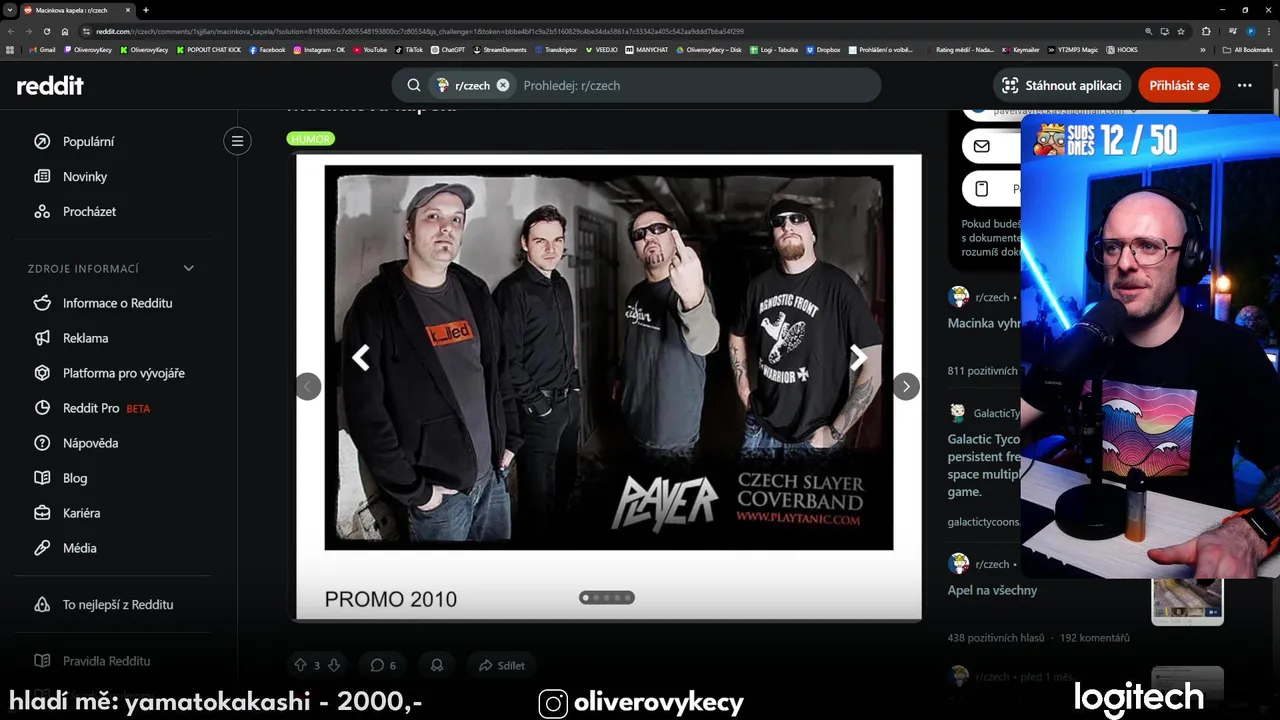Click the magnifier icon in Reddit search bar
1280x720 pixels.
click(x=414, y=85)
